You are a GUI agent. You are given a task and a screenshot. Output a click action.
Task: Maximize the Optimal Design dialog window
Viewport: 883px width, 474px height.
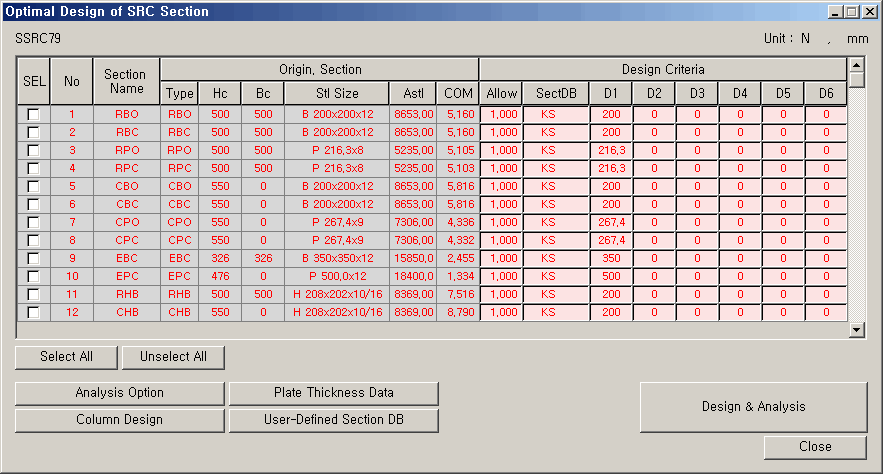852,11
